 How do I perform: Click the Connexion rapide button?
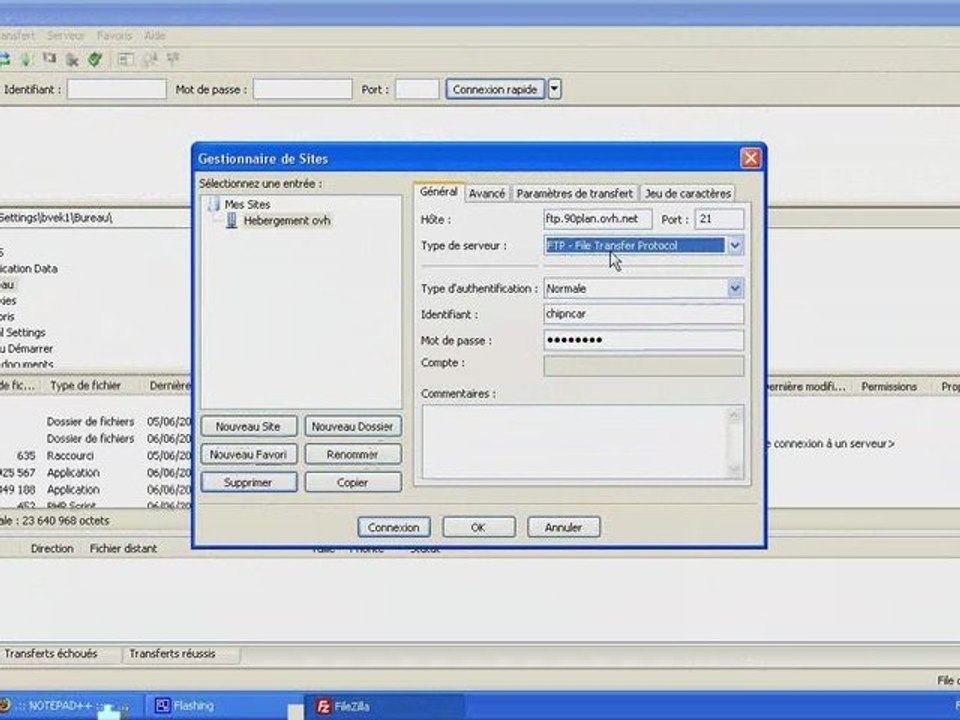click(x=495, y=89)
